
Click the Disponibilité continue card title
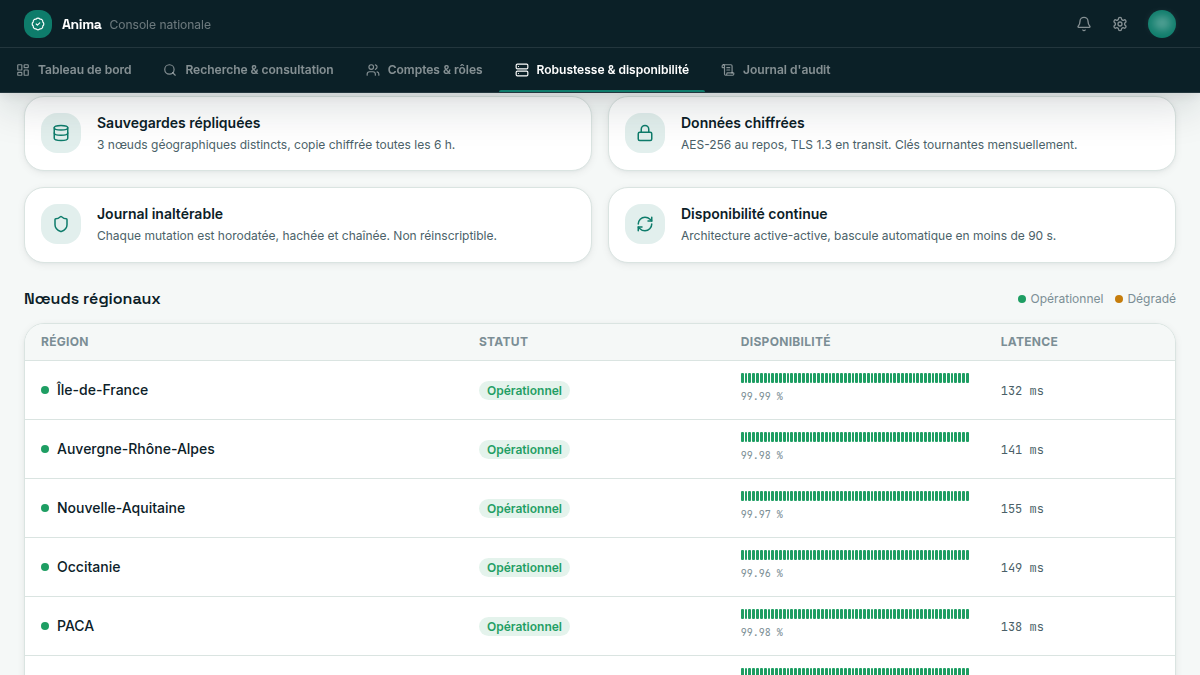(x=754, y=214)
